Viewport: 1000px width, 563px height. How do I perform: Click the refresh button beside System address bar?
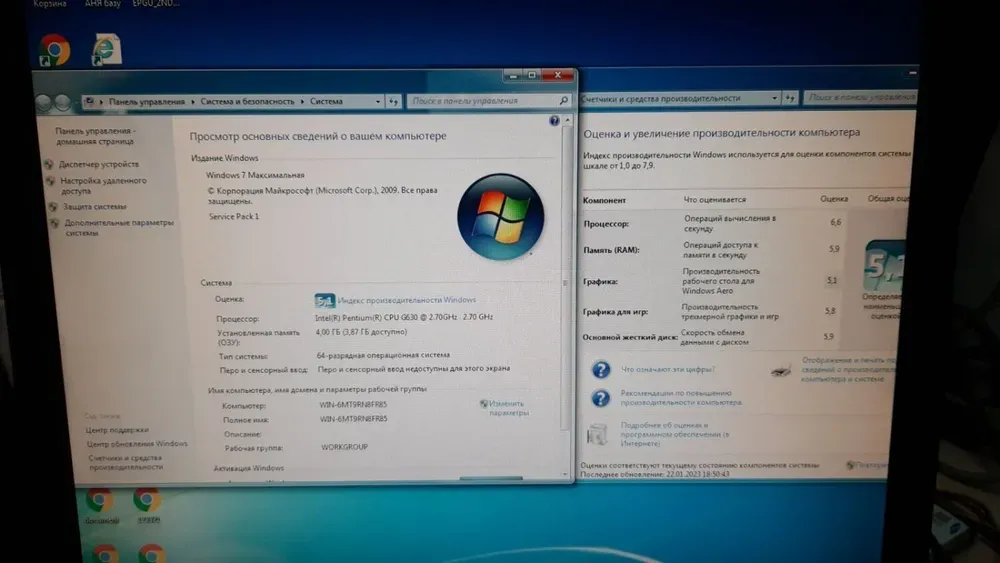coord(394,102)
